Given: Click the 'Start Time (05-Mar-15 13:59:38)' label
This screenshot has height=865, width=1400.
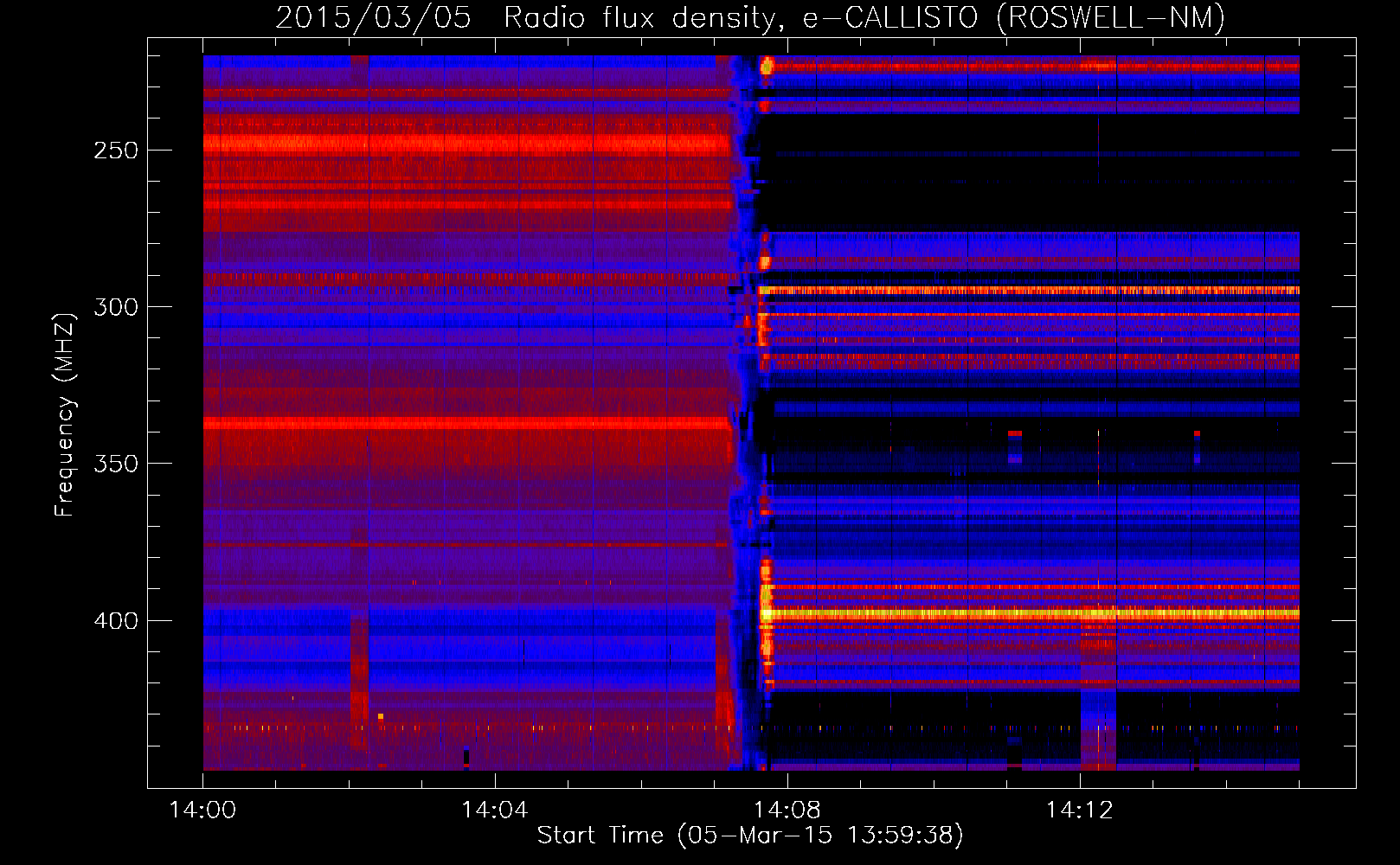Looking at the screenshot, I should click(750, 836).
